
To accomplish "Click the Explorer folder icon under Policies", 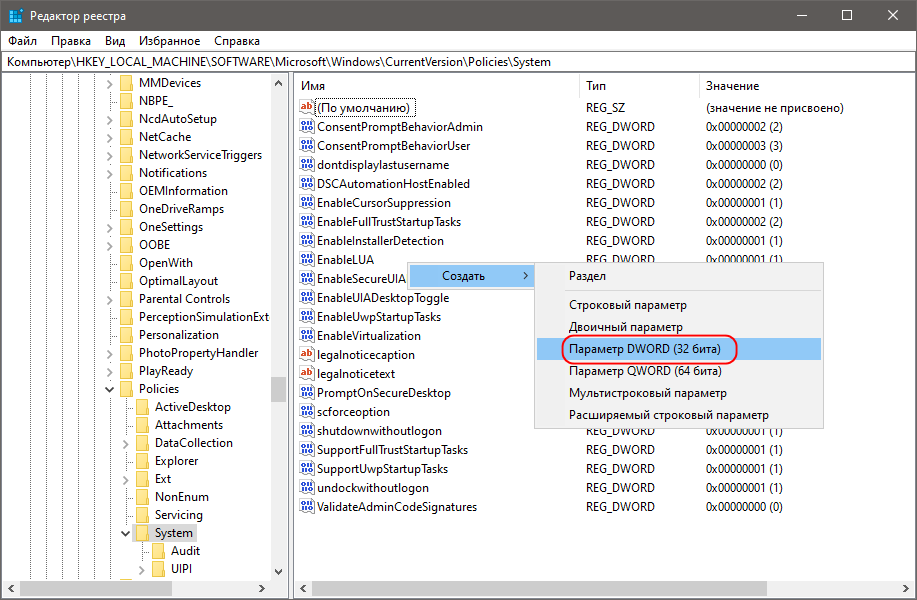I will click(x=142, y=461).
